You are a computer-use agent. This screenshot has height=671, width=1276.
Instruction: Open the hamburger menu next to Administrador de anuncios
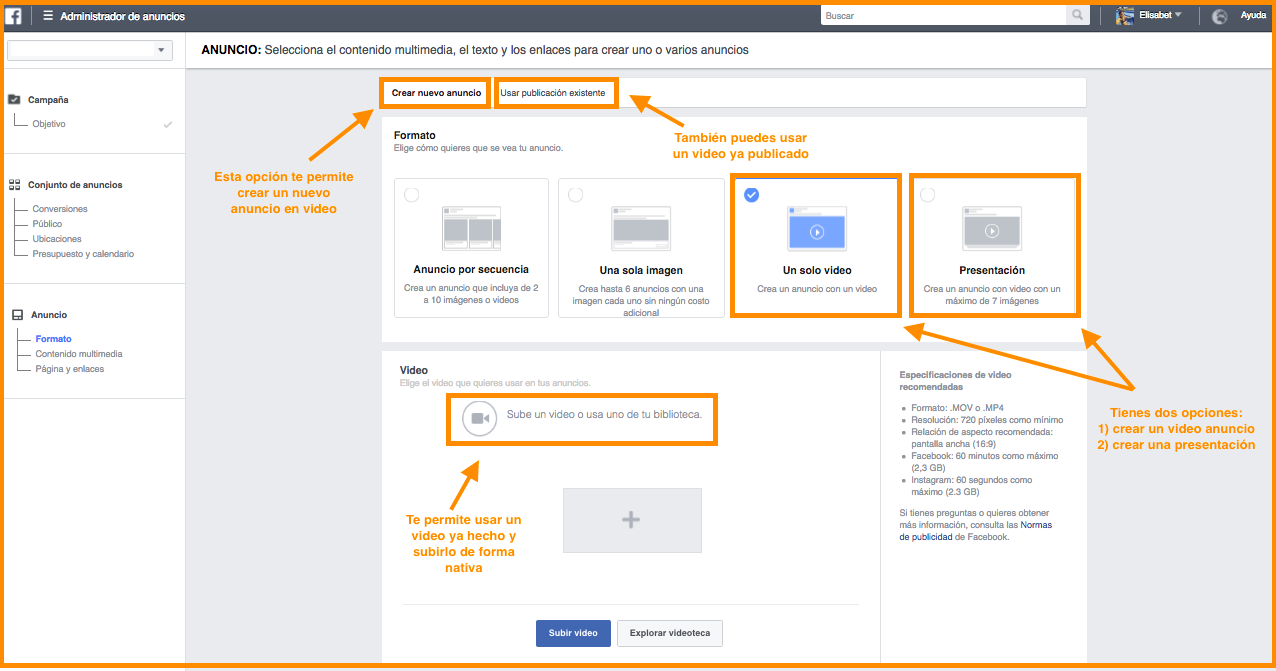coord(48,16)
